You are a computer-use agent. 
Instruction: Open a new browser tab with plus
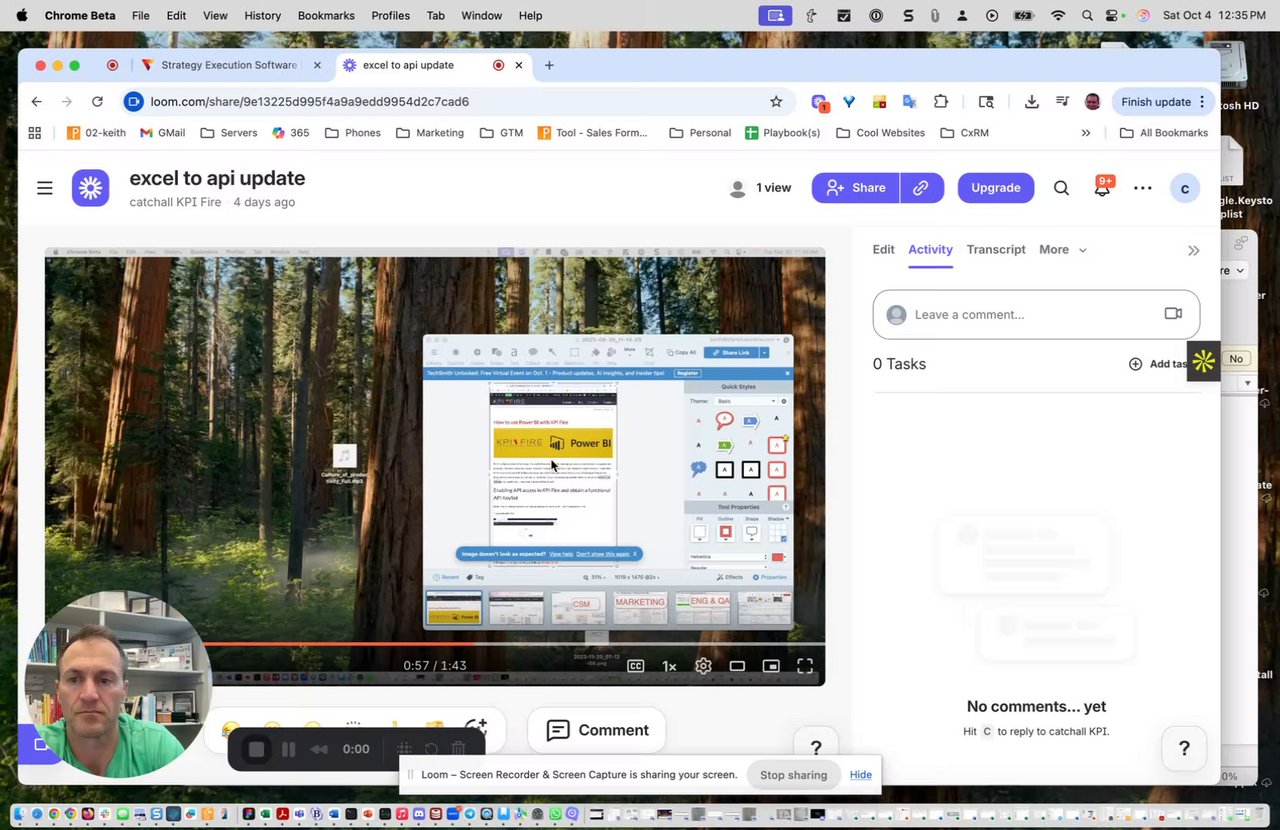(x=549, y=65)
